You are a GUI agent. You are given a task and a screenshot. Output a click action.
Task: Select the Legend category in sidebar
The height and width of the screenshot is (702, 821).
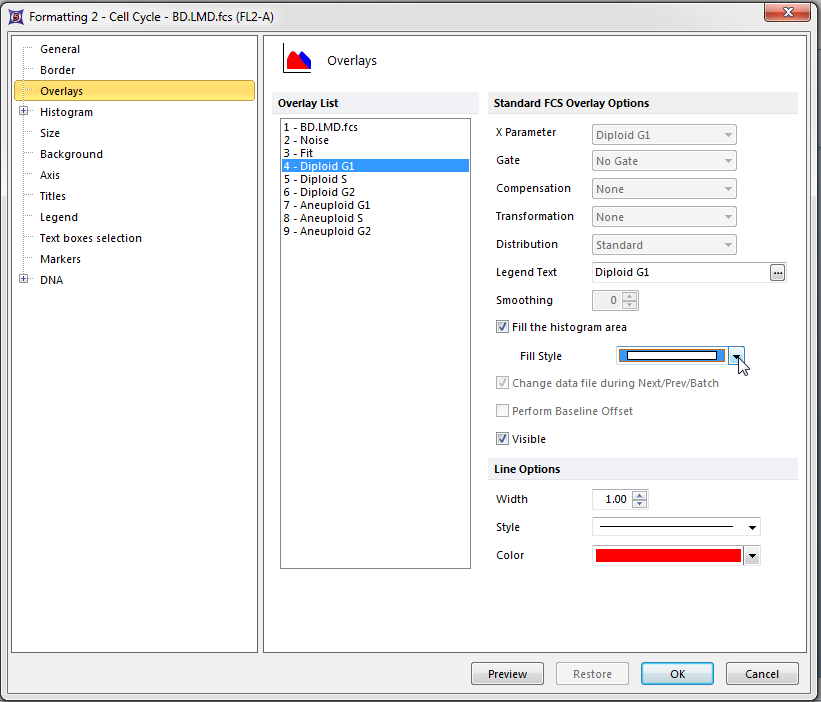tap(58, 217)
